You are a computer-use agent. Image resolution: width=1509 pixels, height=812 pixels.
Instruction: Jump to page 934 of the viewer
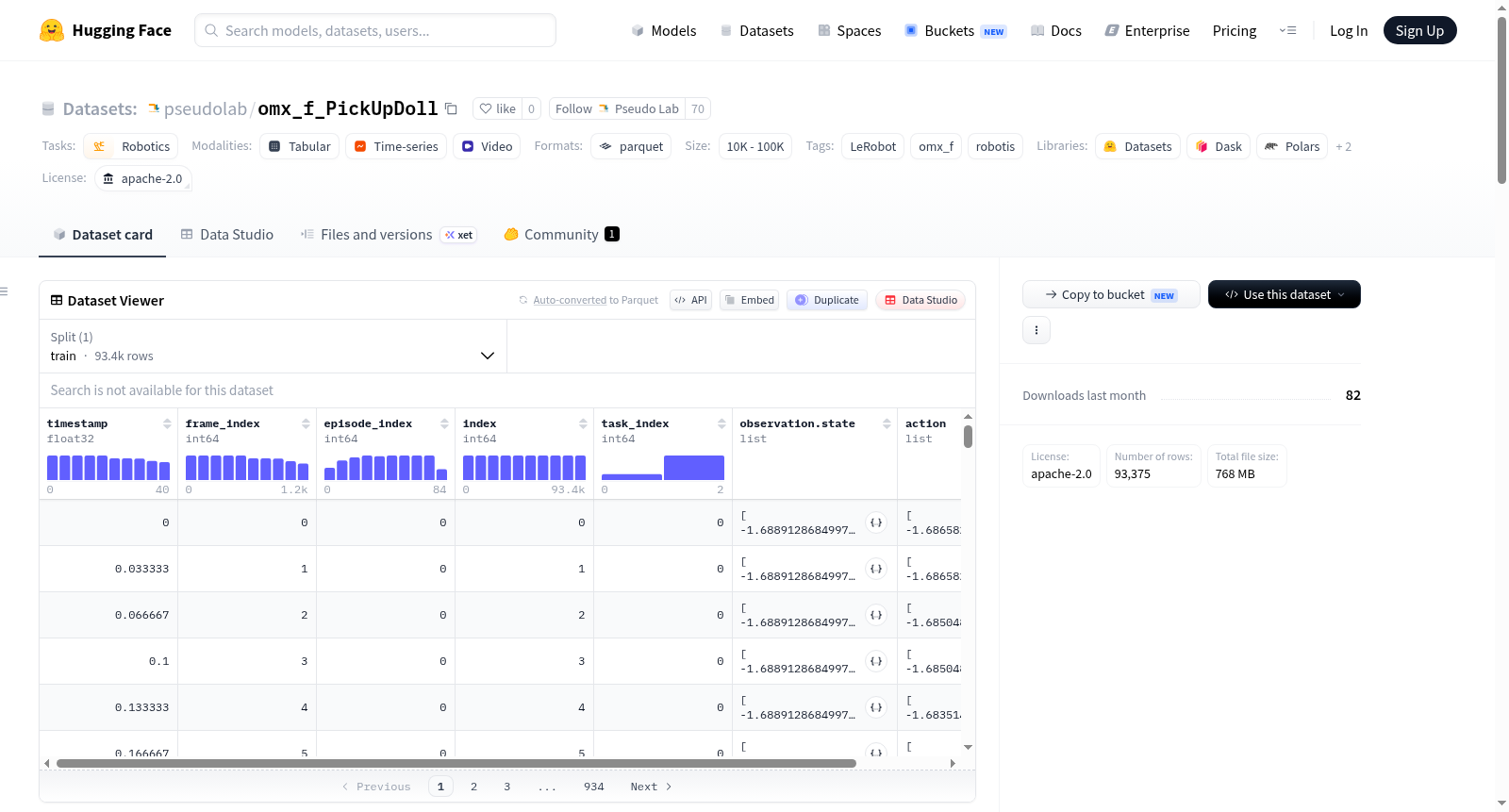click(x=594, y=787)
